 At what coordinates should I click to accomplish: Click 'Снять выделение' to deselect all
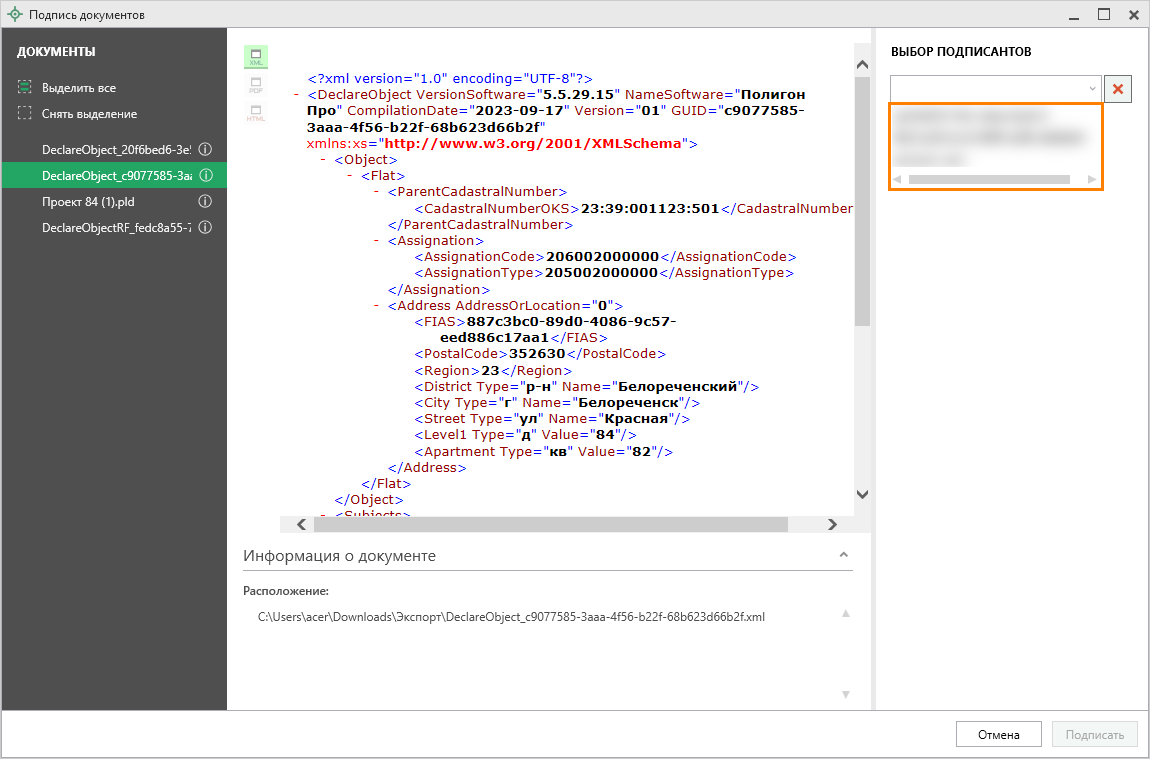(89, 114)
